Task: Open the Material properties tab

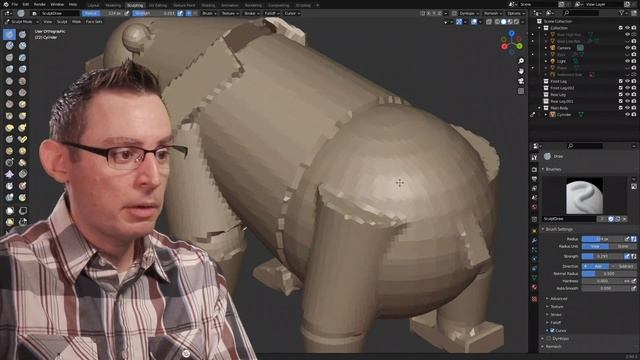Action: tap(534, 287)
